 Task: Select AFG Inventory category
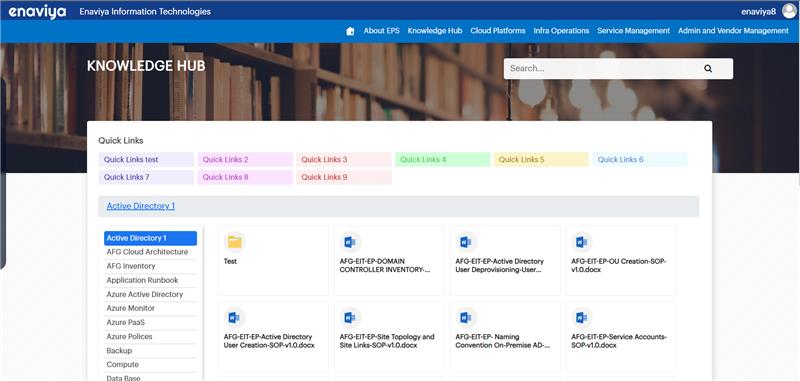(x=151, y=266)
